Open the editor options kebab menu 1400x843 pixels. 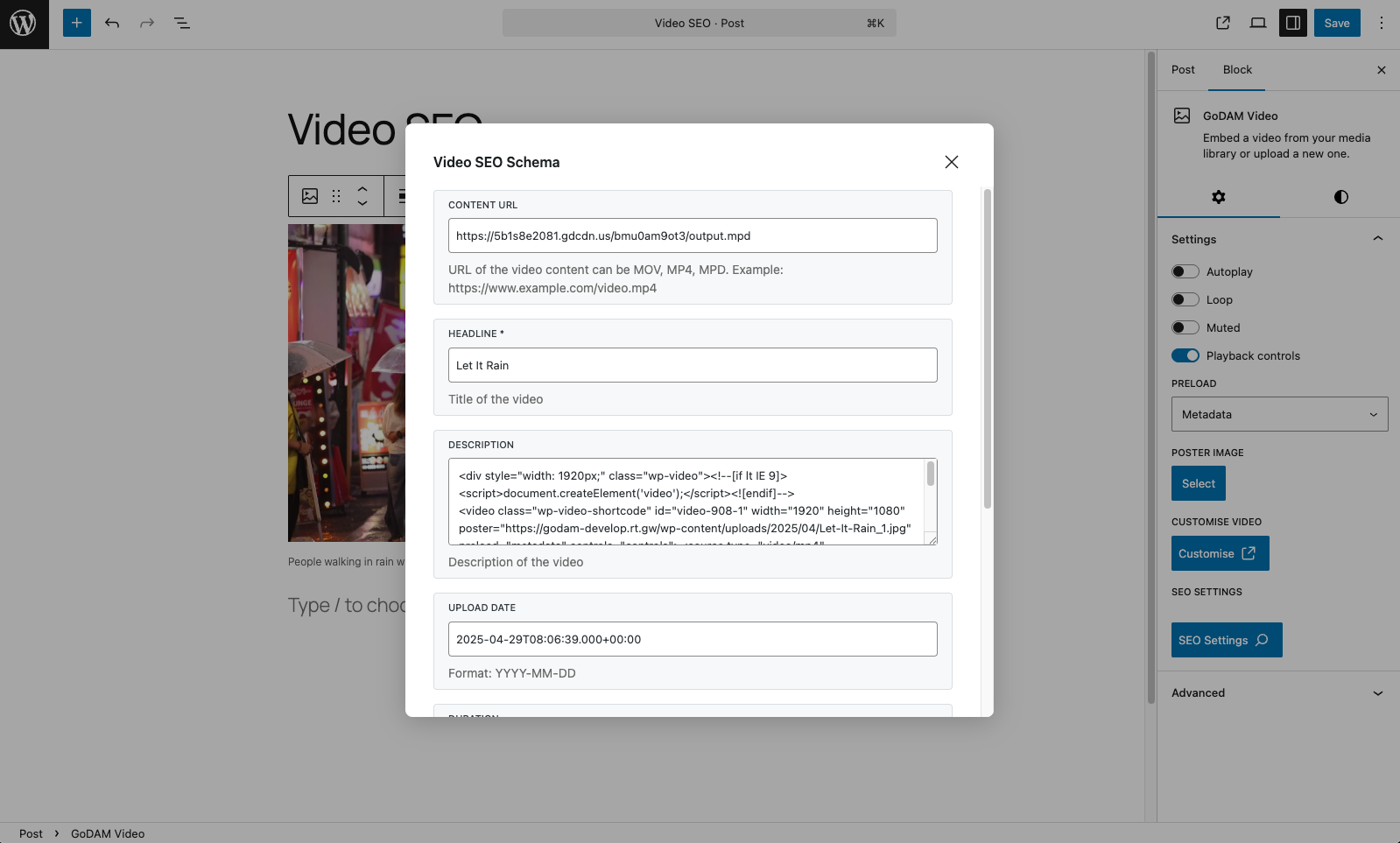[x=1382, y=24]
